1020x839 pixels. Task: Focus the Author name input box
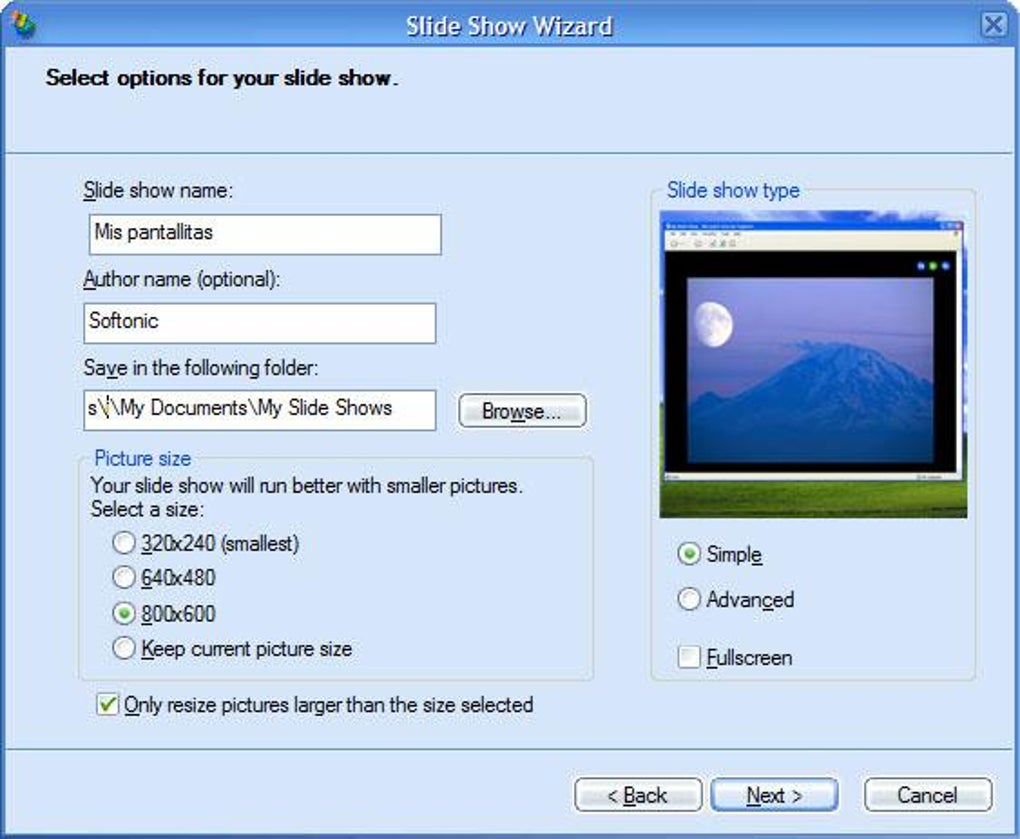click(x=260, y=323)
